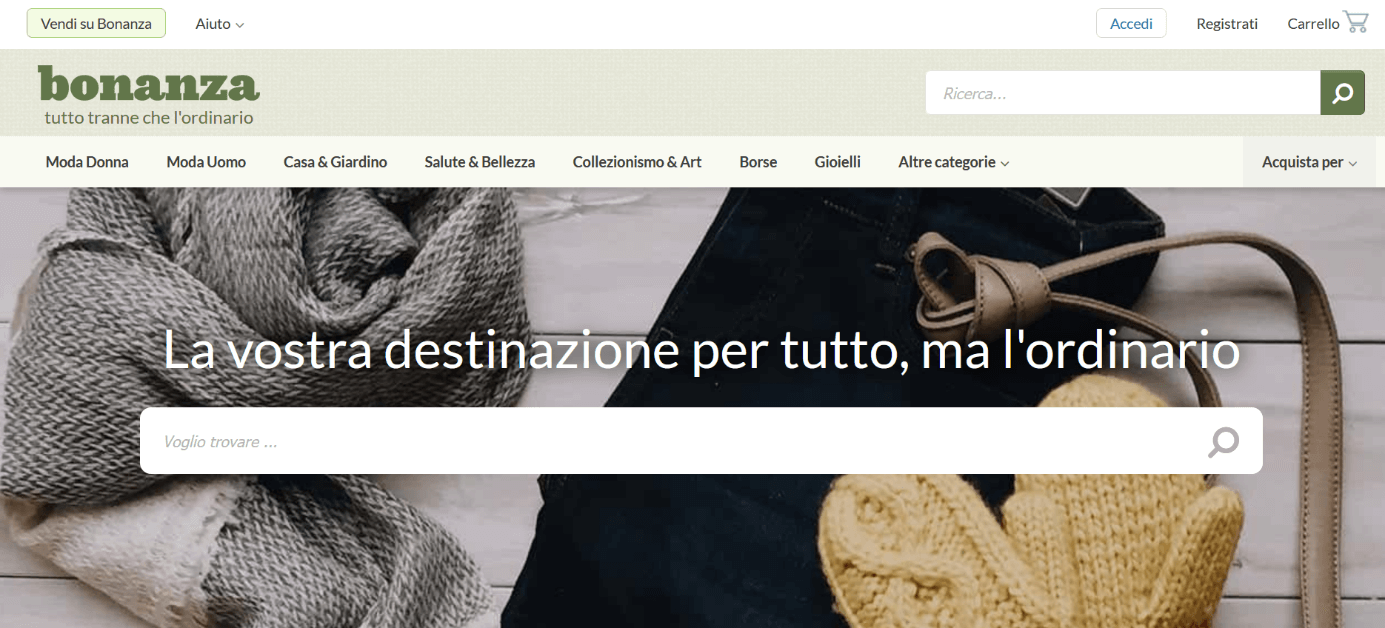Click the green header search magnifier button

[x=1343, y=93]
